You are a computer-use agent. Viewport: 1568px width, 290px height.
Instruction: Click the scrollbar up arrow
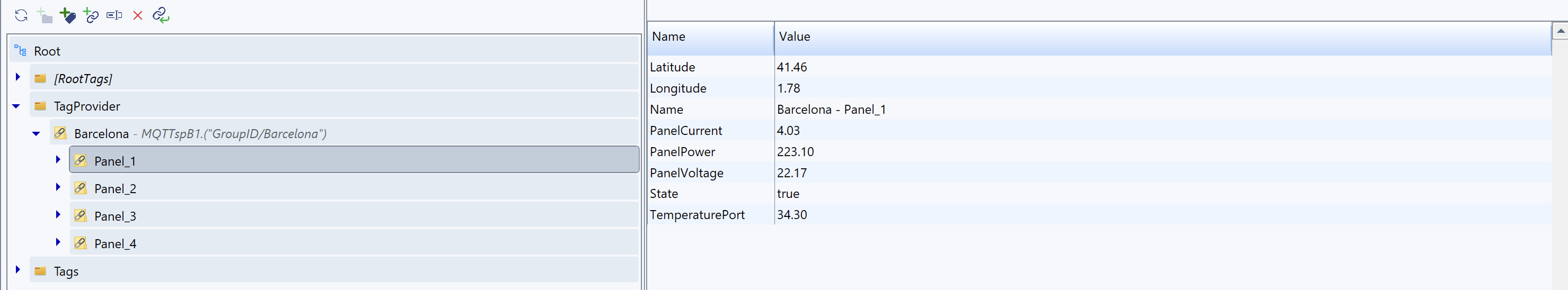[1560, 30]
